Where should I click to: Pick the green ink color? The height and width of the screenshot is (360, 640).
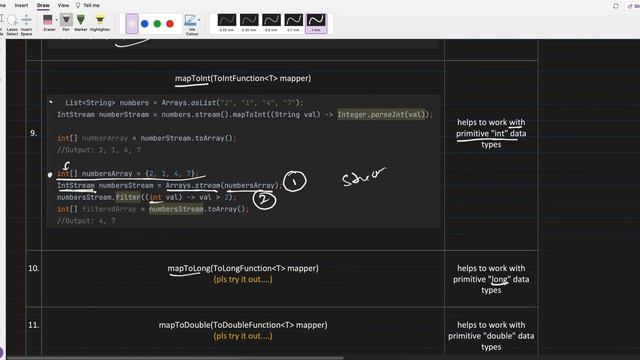coord(157,24)
